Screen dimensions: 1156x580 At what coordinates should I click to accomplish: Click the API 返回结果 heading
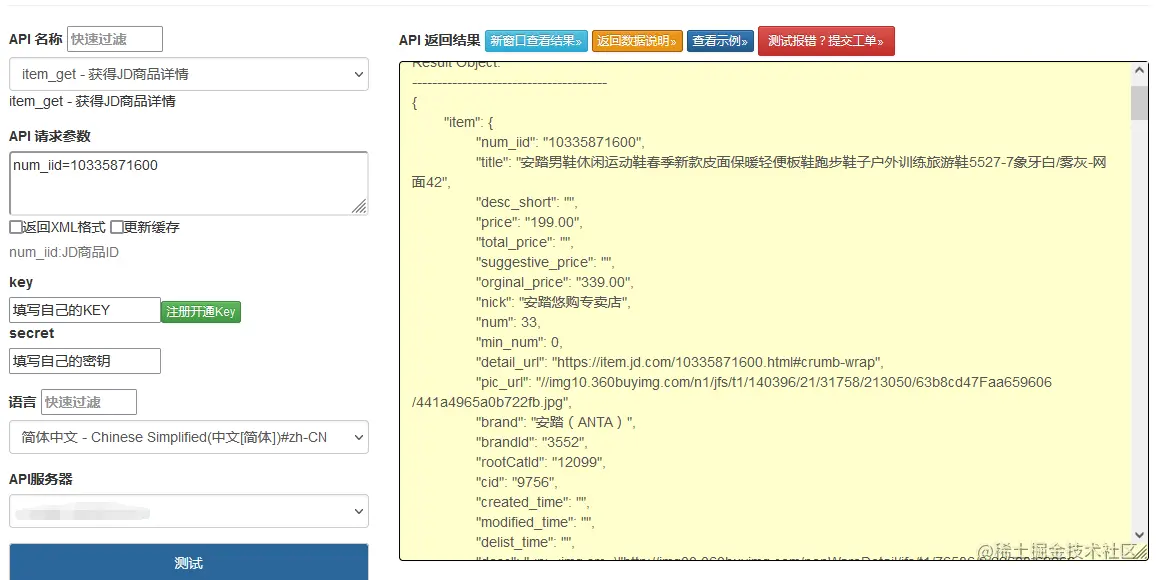coord(439,41)
